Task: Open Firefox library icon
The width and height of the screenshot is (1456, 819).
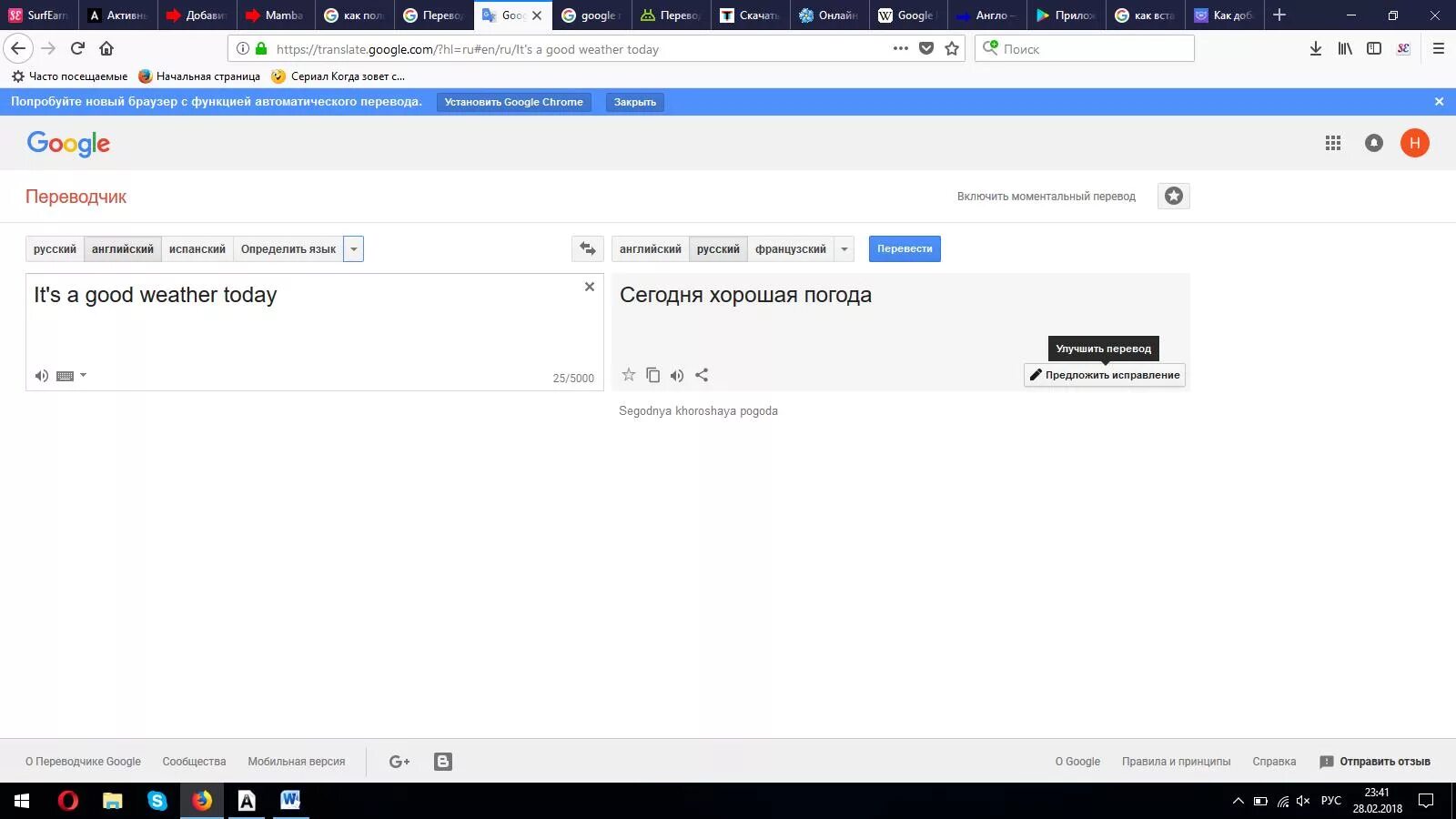Action: [1345, 49]
